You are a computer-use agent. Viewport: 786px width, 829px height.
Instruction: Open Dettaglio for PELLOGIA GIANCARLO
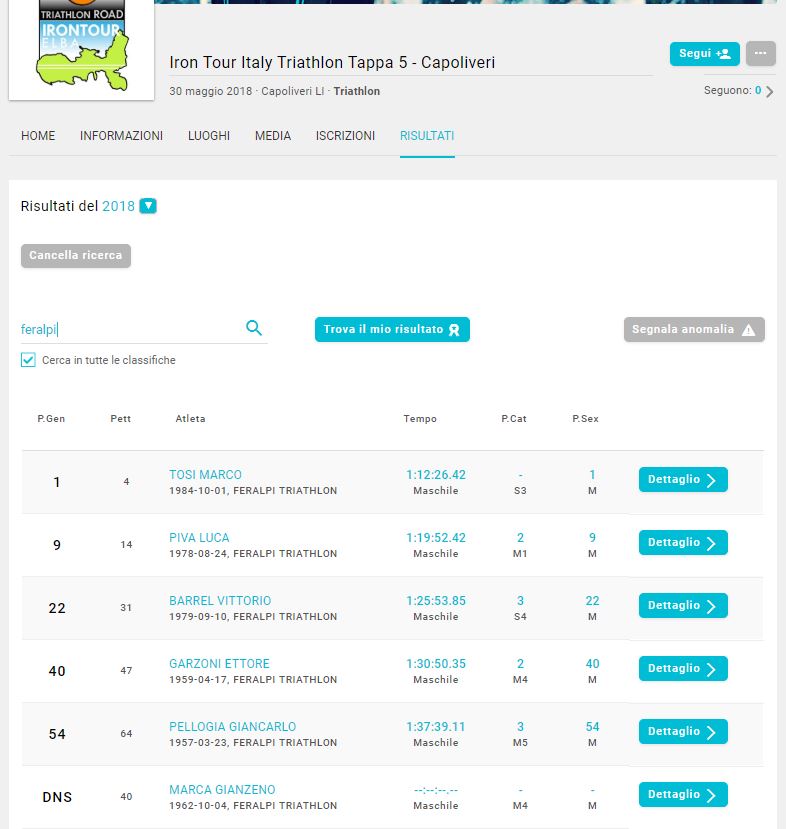tap(683, 731)
